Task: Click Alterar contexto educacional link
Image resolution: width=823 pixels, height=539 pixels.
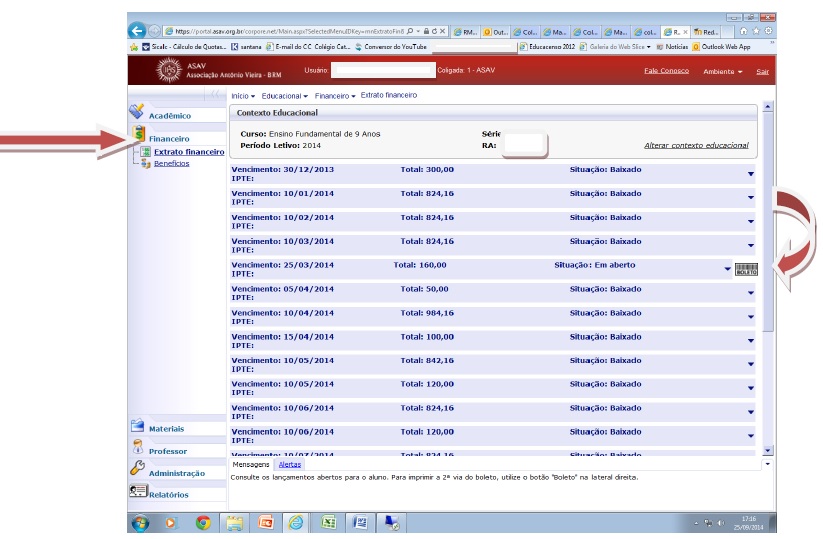Action: [696, 145]
